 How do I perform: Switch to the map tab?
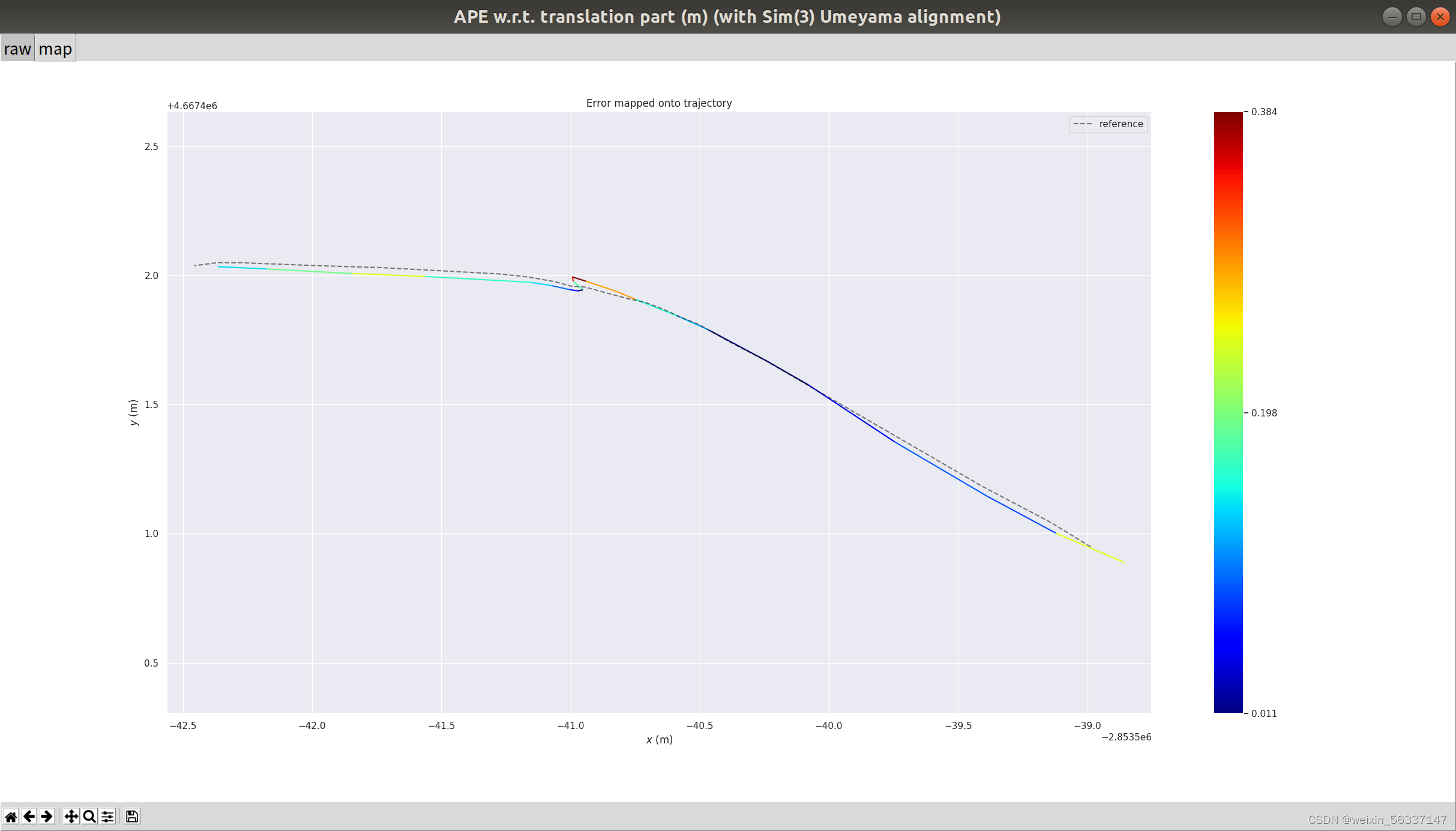55,49
